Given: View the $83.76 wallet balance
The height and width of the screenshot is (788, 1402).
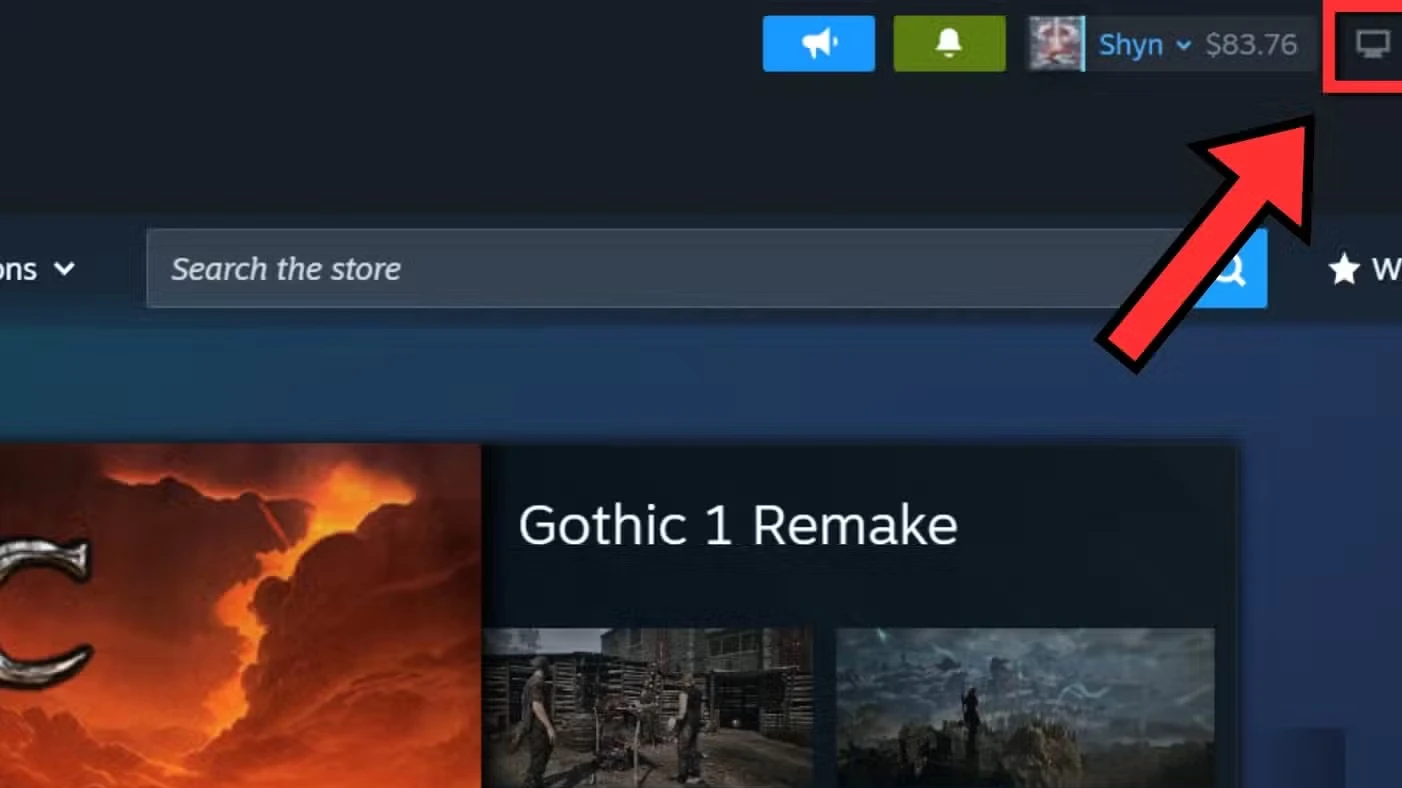Looking at the screenshot, I should pyautogui.click(x=1251, y=45).
